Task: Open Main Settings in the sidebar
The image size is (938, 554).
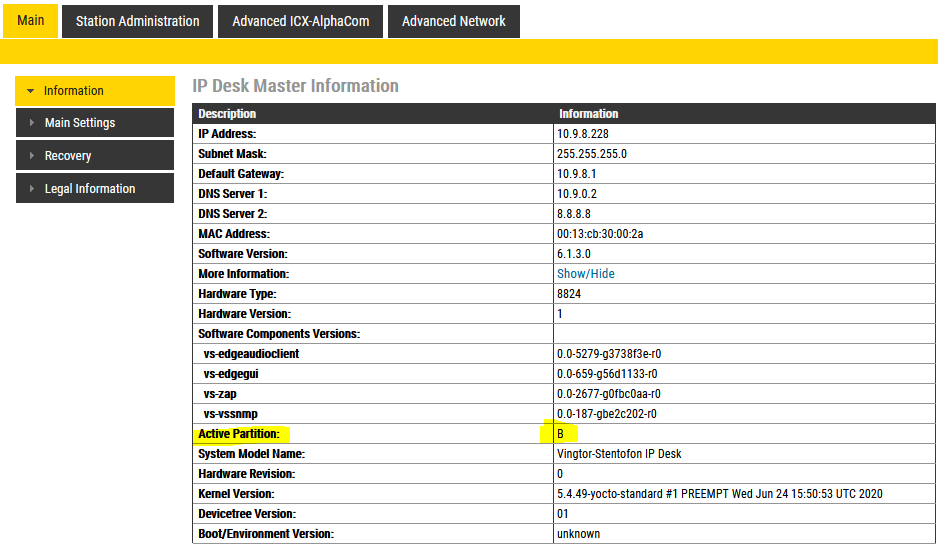Action: [80, 123]
